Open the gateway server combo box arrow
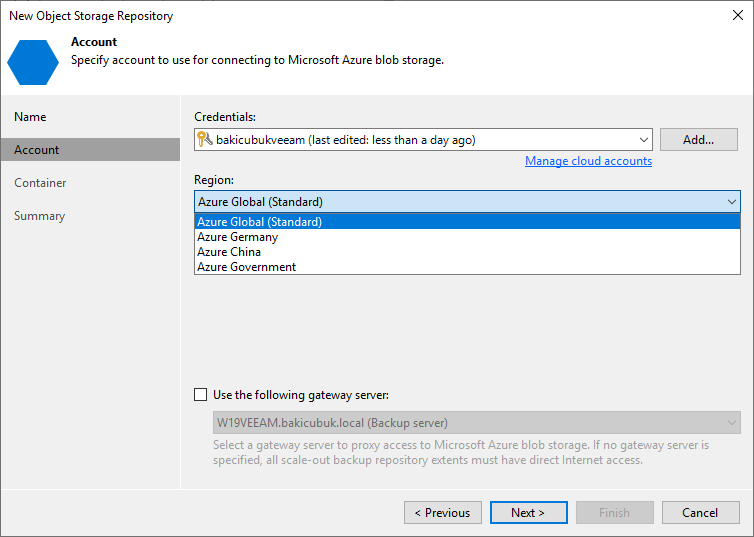This screenshot has width=754, height=537. (731, 423)
